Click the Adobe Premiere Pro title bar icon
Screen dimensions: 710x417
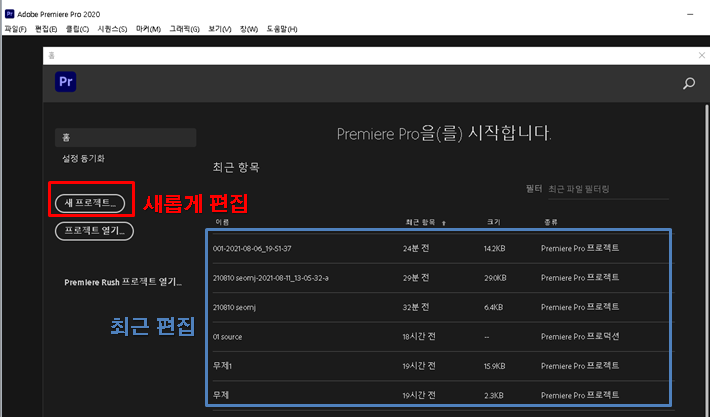pos(9,14)
